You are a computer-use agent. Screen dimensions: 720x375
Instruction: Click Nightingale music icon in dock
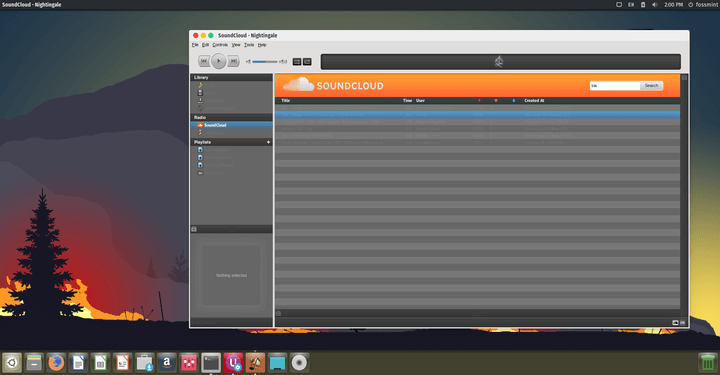pos(255,363)
